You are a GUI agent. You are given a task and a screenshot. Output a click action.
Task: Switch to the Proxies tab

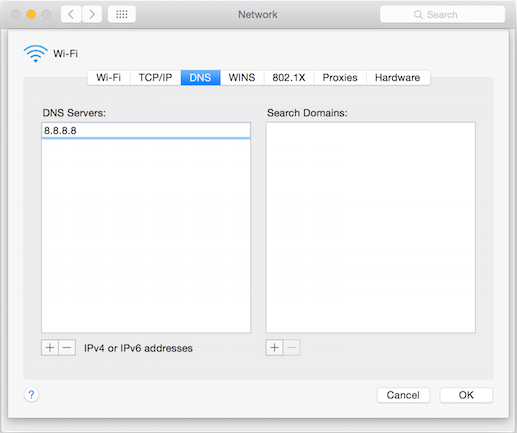point(340,78)
